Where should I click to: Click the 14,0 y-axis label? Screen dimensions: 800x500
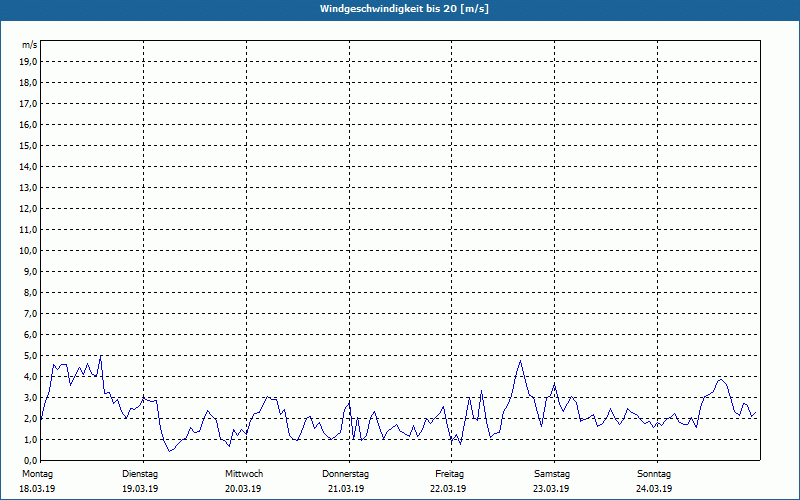tap(28, 166)
